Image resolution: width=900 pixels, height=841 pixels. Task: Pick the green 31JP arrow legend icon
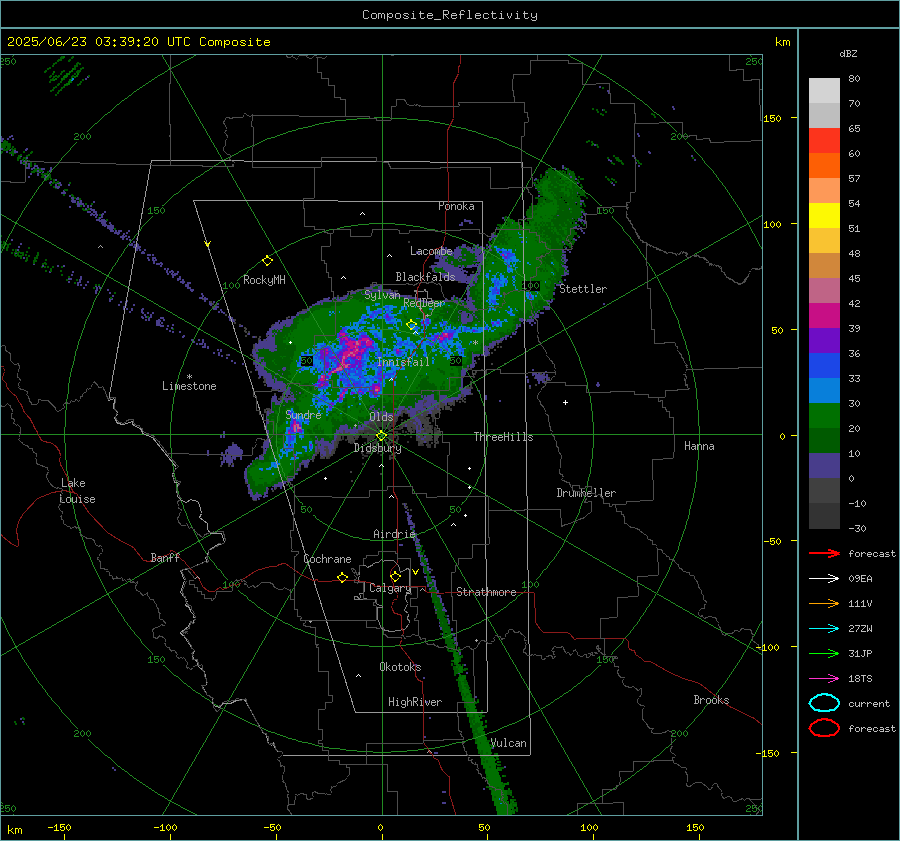(824, 653)
